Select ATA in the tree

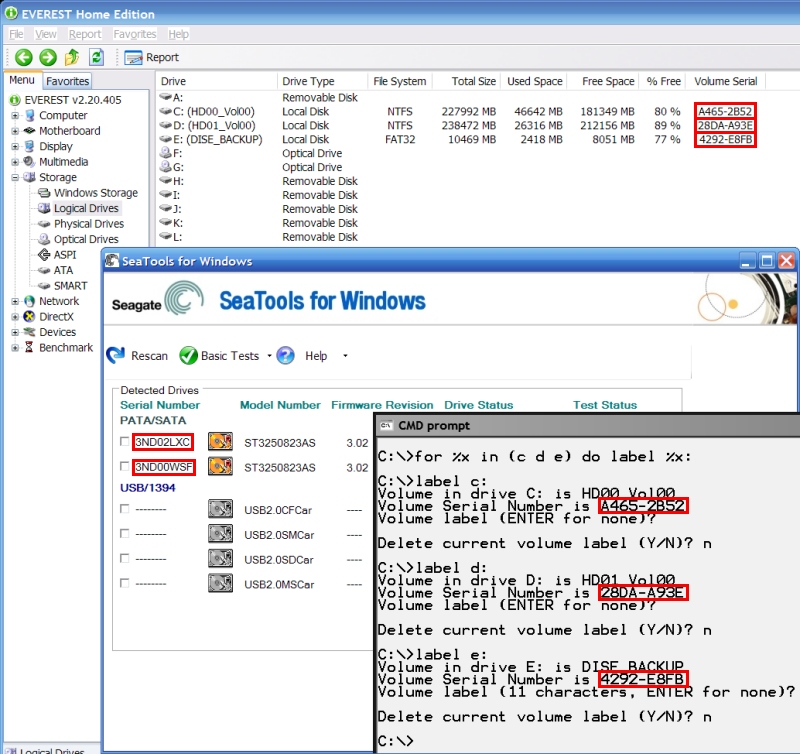[63, 270]
